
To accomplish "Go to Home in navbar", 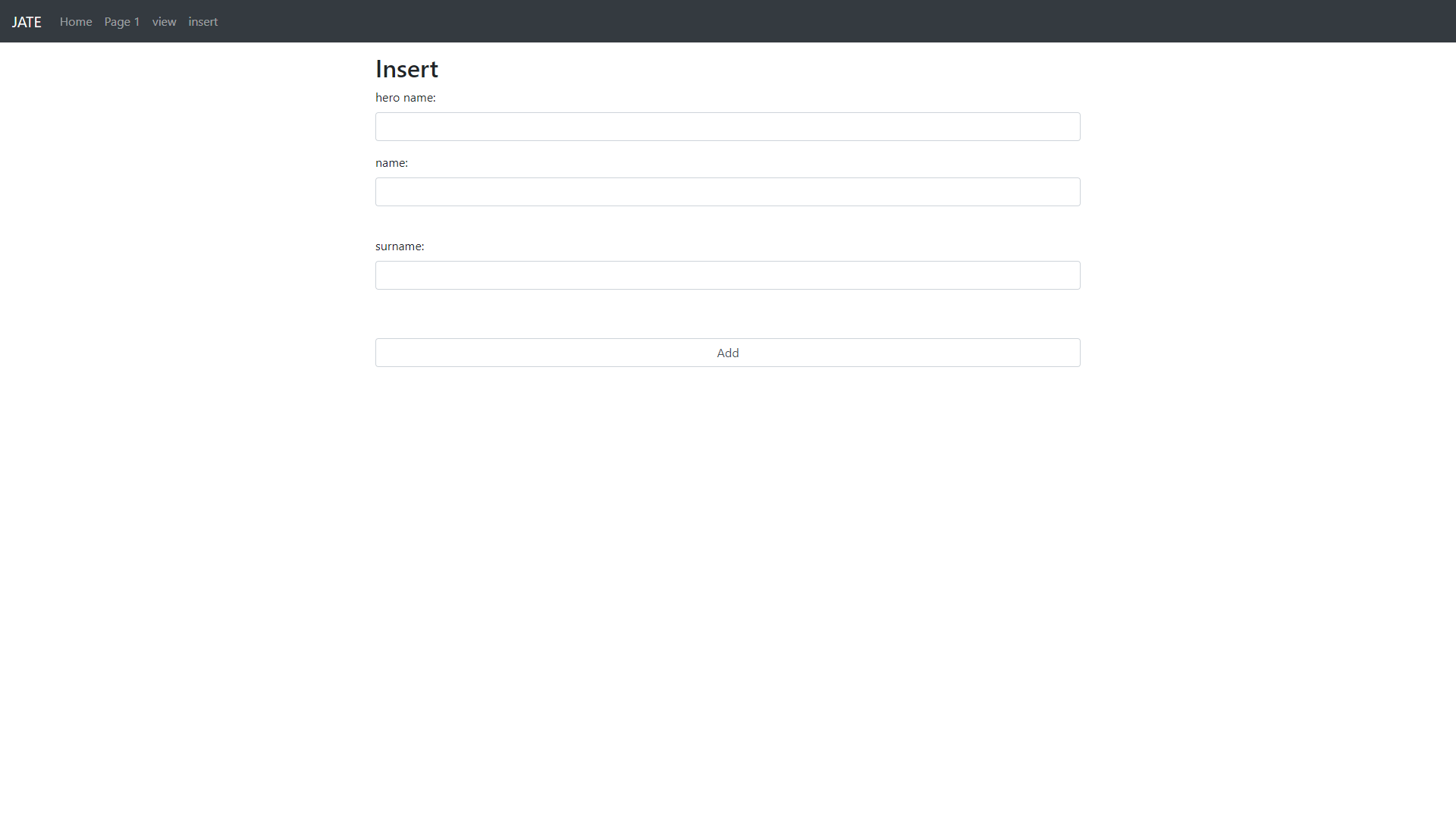I will tap(76, 22).
